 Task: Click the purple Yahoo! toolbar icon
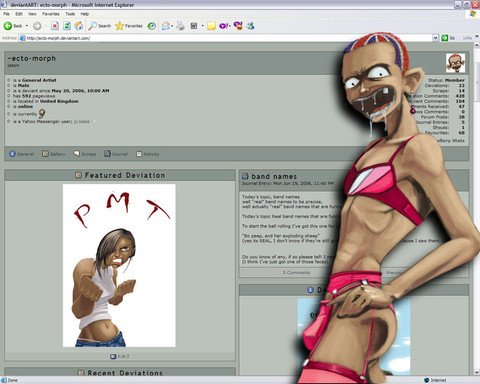[223, 26]
